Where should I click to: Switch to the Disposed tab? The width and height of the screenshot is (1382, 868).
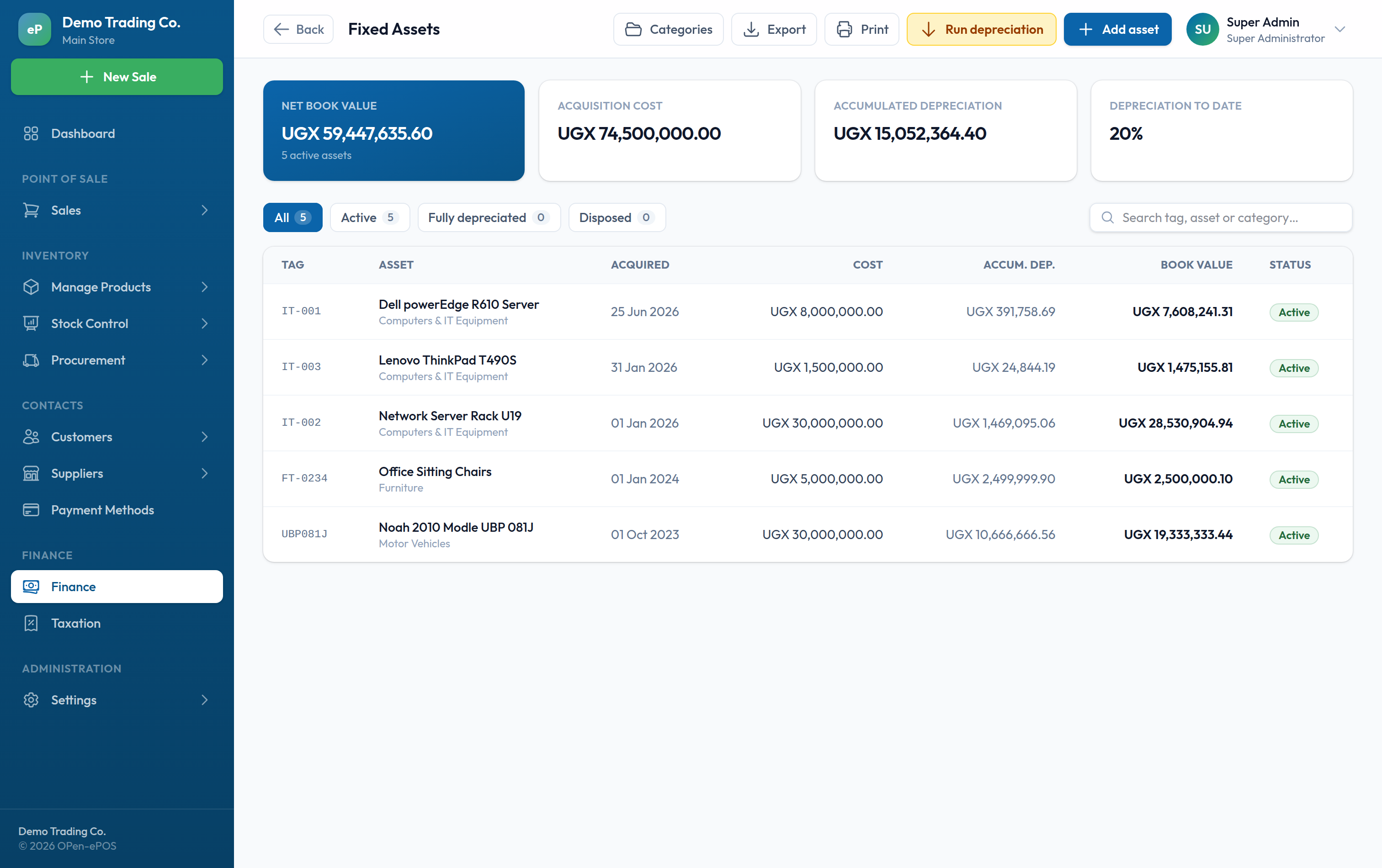point(617,217)
